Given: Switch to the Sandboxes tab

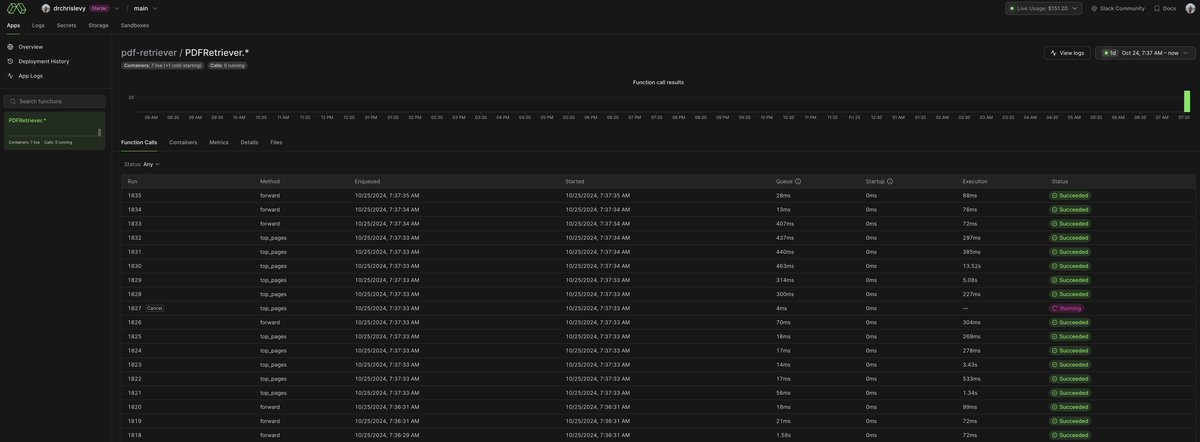Looking at the screenshot, I should pos(135,25).
